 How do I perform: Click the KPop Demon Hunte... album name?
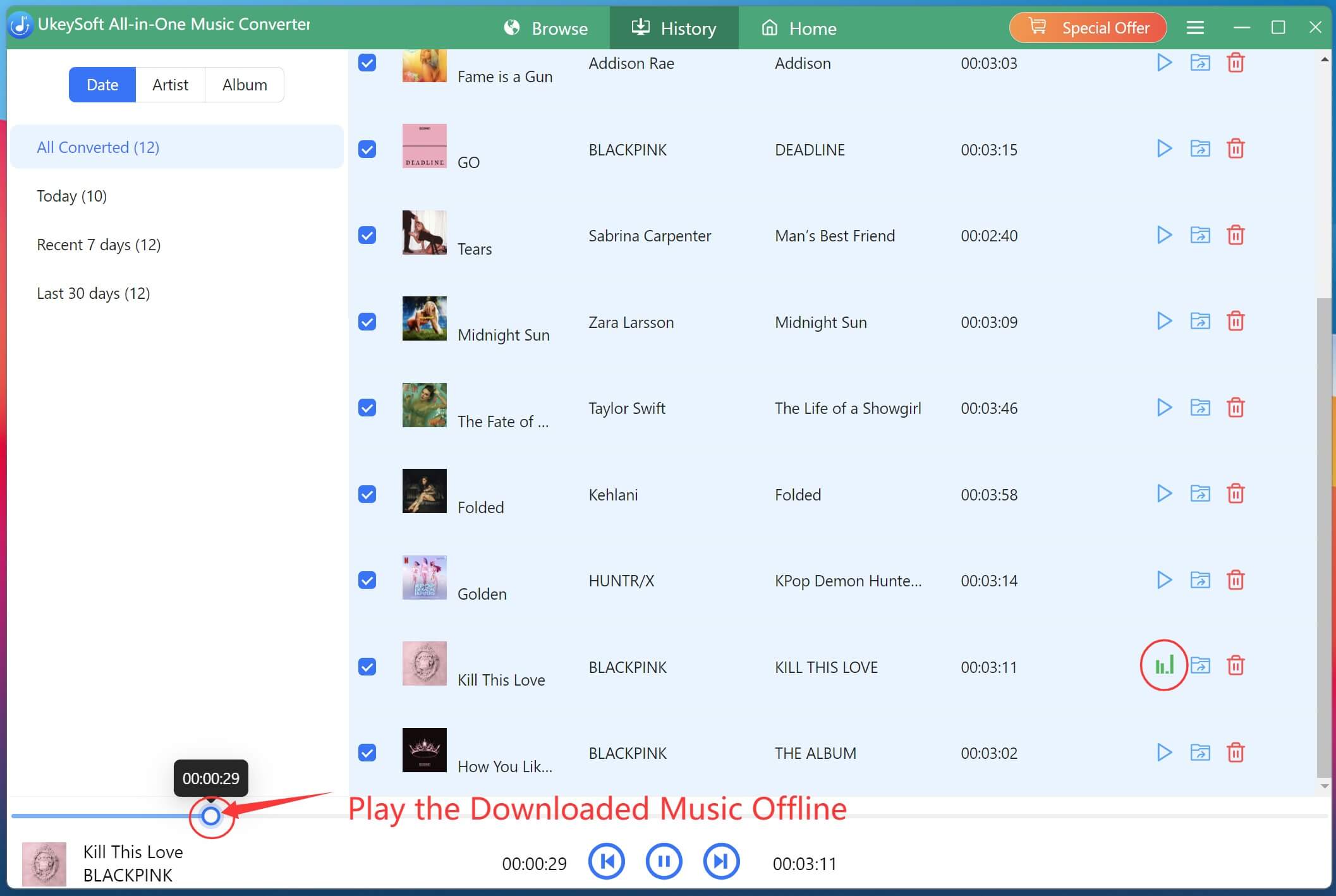[x=848, y=581]
